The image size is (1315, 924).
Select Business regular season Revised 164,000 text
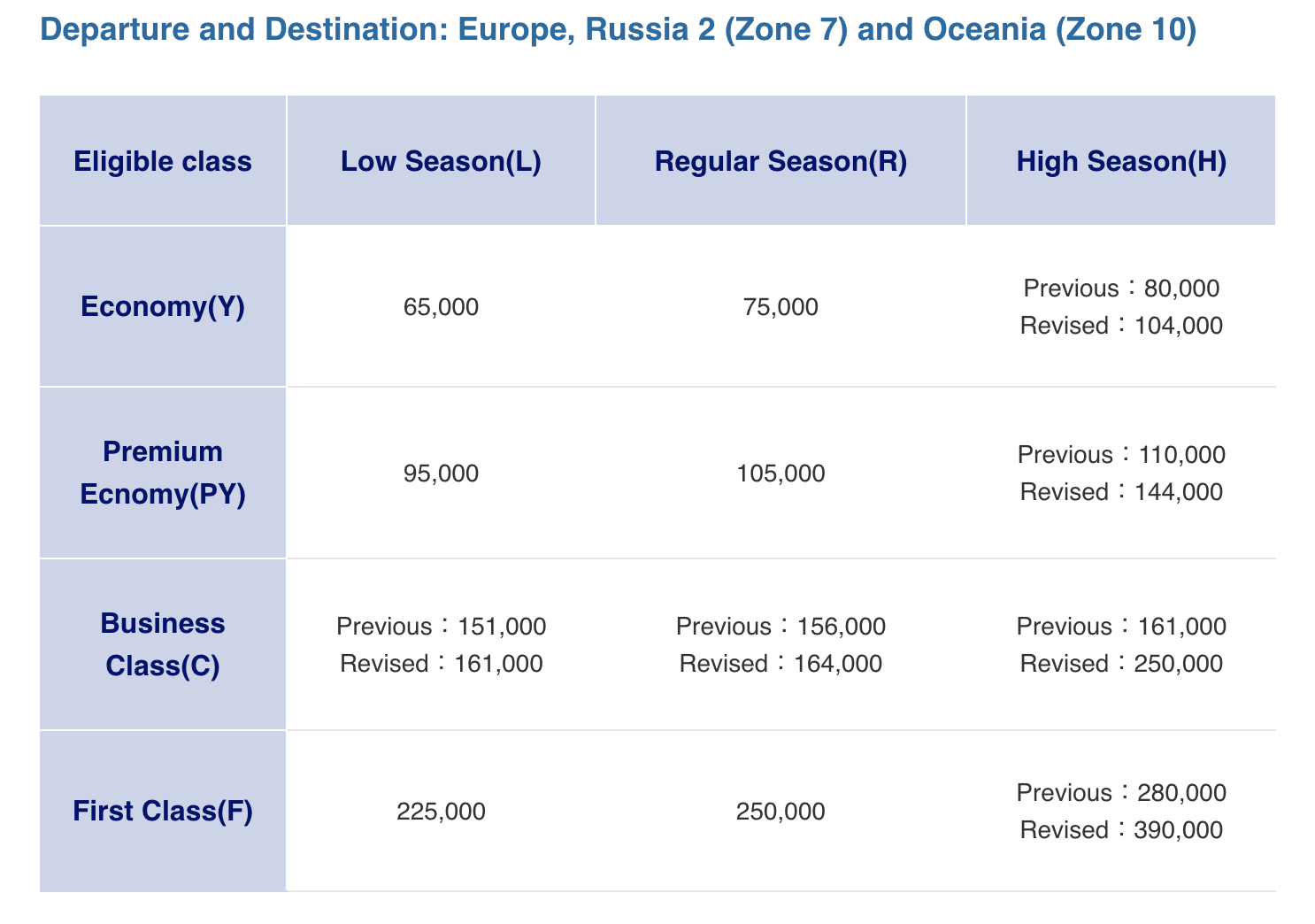pyautogui.click(x=781, y=664)
